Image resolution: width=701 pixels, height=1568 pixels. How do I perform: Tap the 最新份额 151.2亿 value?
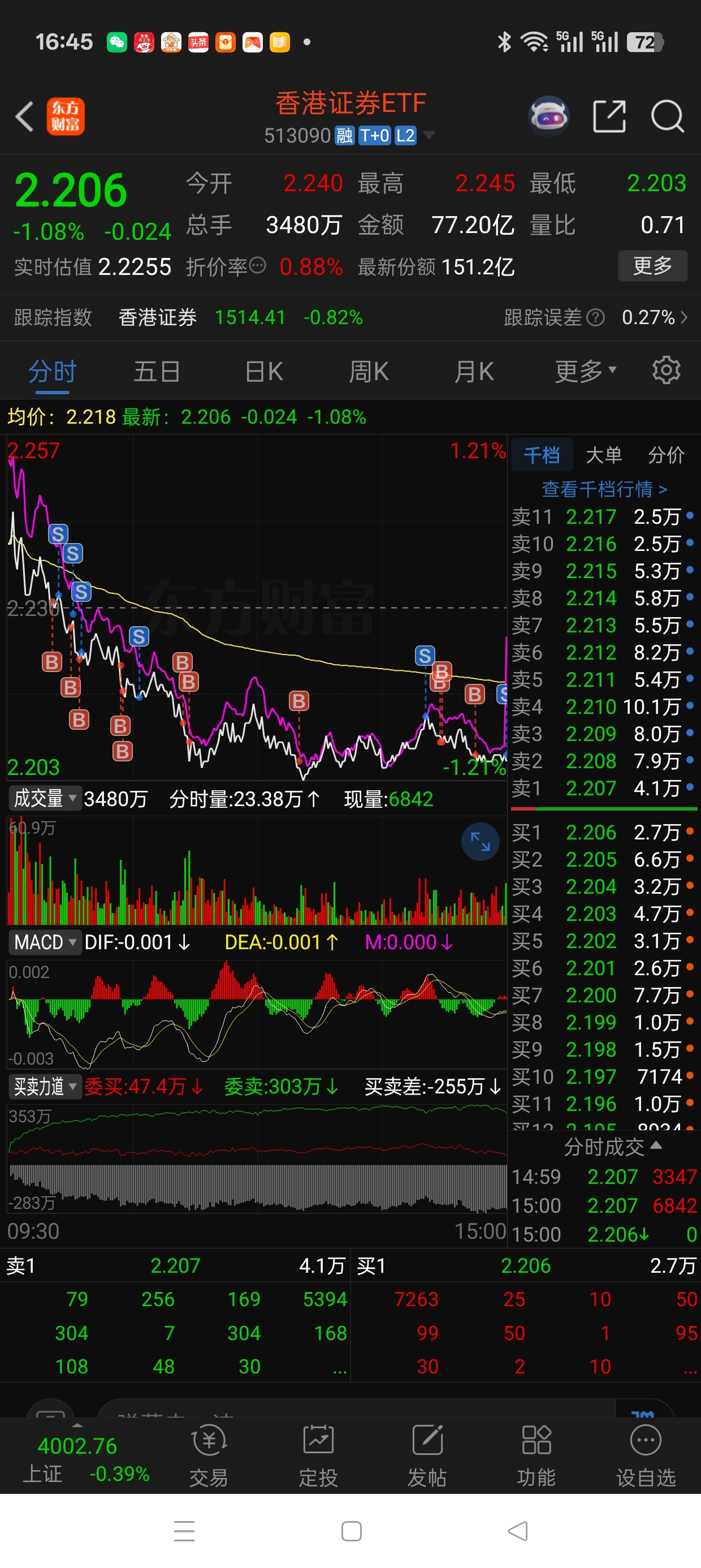tap(478, 266)
